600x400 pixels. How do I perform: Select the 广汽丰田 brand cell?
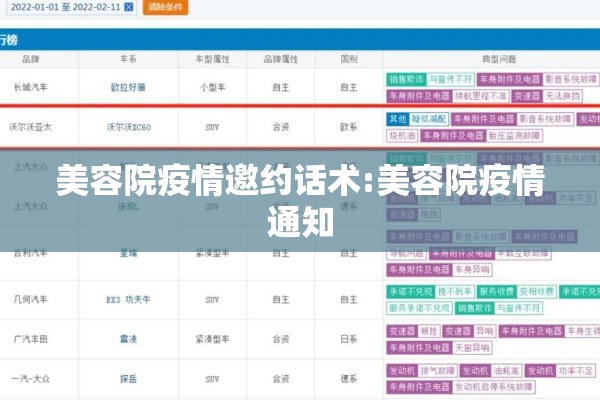tap(31, 339)
